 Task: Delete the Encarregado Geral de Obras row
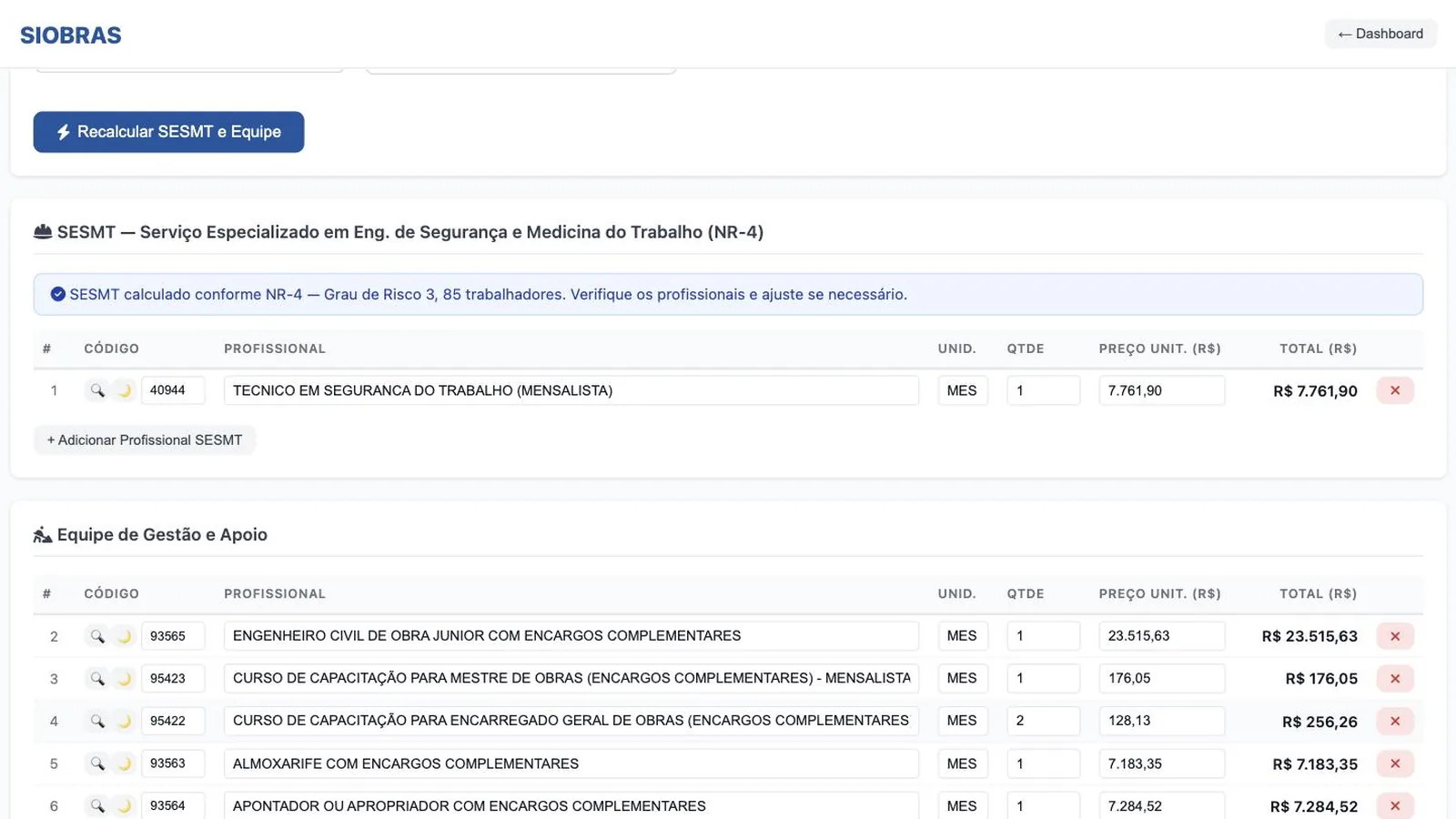(1395, 721)
